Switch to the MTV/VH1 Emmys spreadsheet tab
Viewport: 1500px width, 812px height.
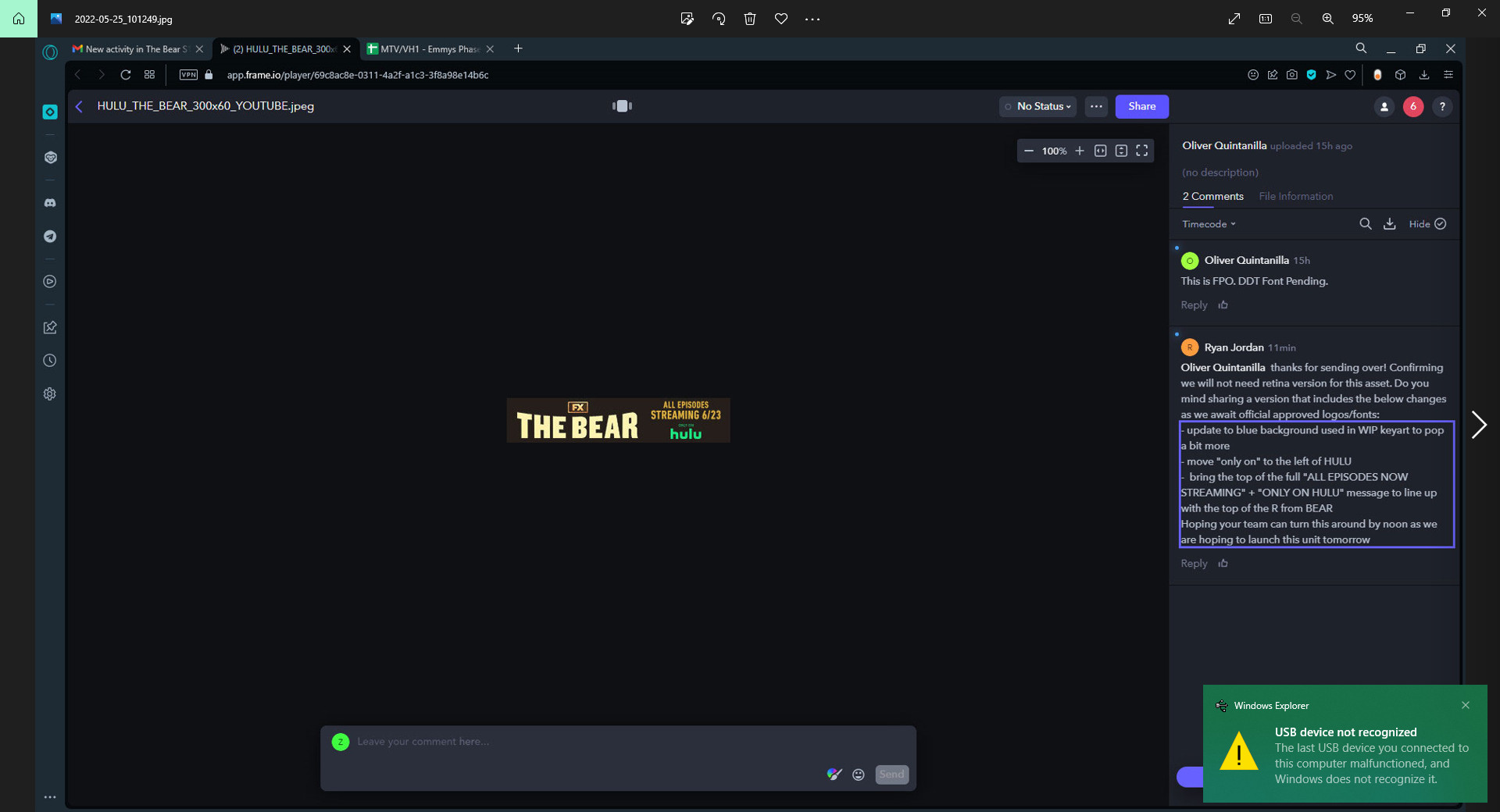[431, 49]
